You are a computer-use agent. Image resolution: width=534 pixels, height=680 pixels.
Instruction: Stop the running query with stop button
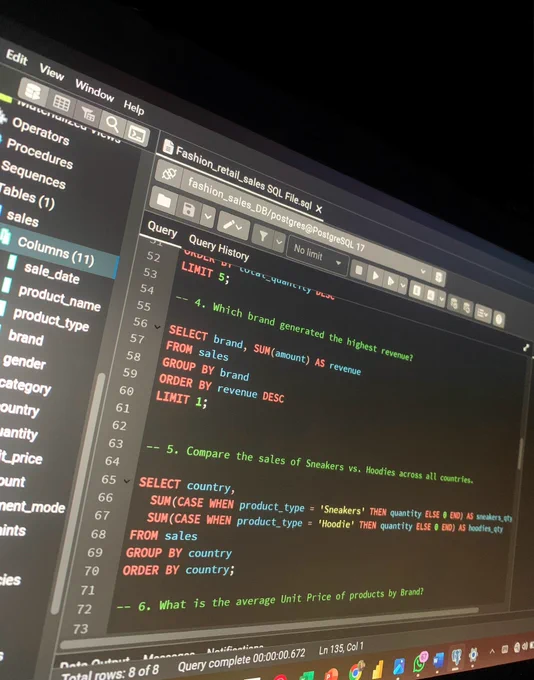tap(359, 270)
